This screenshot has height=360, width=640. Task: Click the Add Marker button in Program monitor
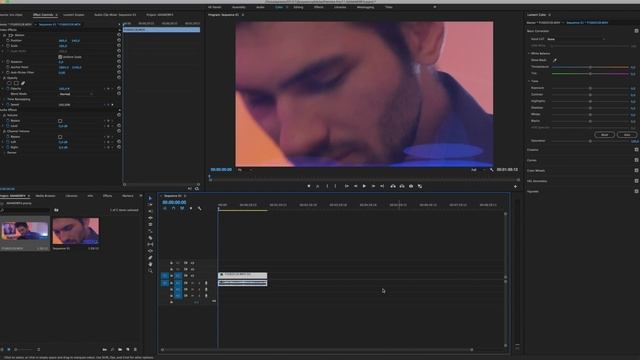(x=309, y=186)
